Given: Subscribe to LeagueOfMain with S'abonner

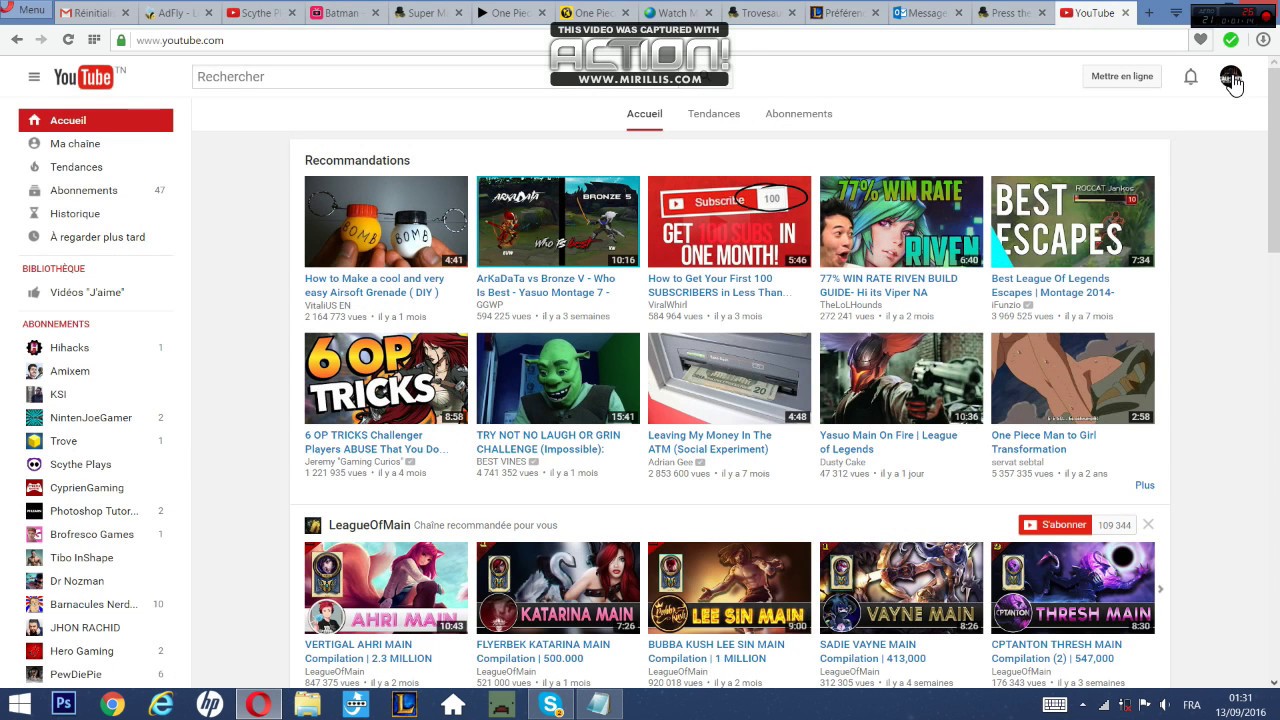Looking at the screenshot, I should tap(1055, 525).
